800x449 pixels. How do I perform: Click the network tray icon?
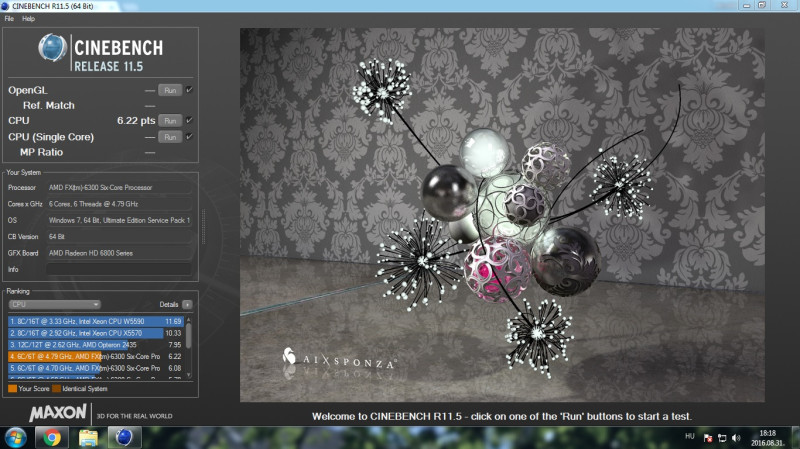722,438
